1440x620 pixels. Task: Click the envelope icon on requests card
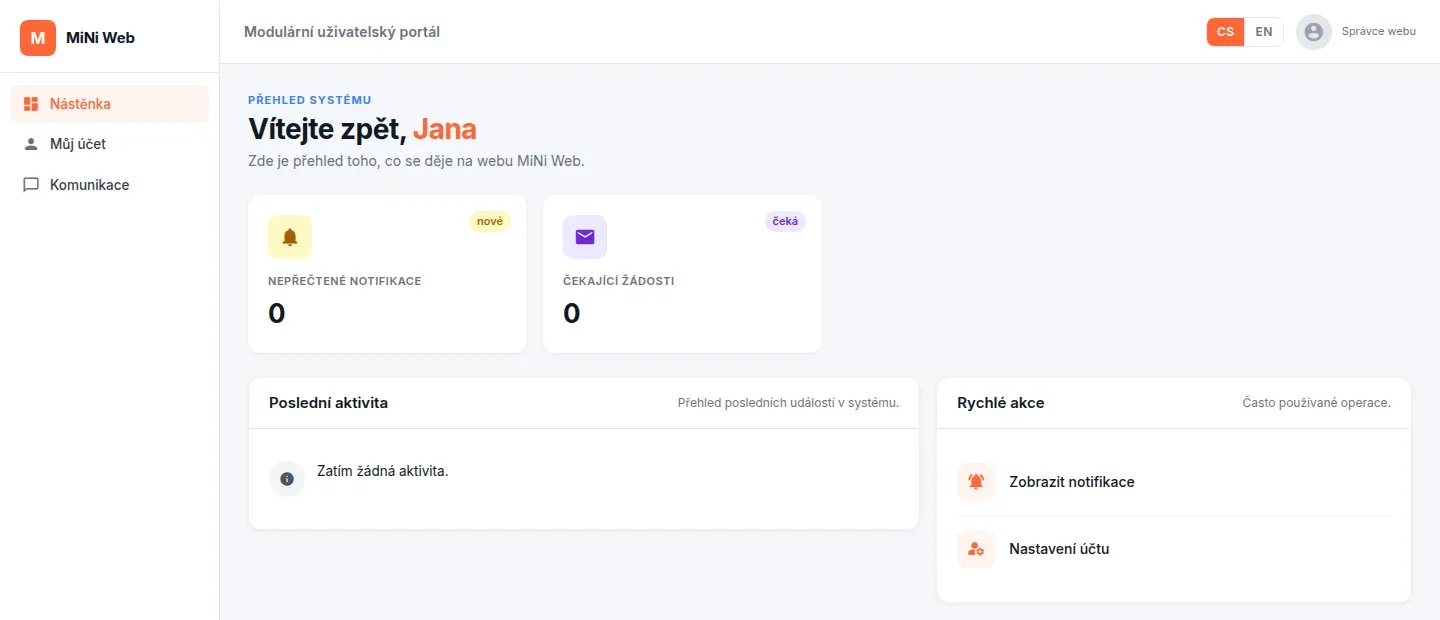[x=585, y=237]
